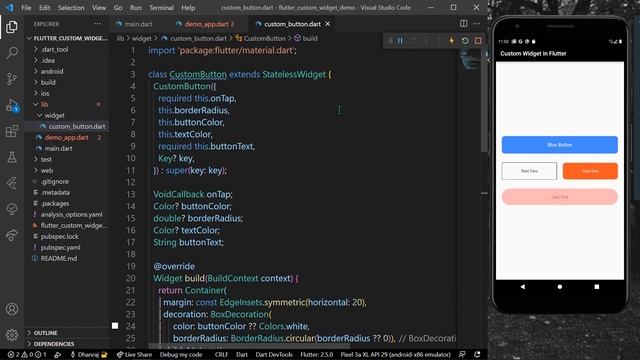Tap the white outlined button in emulator
This screenshot has width=640, height=360.
pyautogui.click(x=529, y=171)
